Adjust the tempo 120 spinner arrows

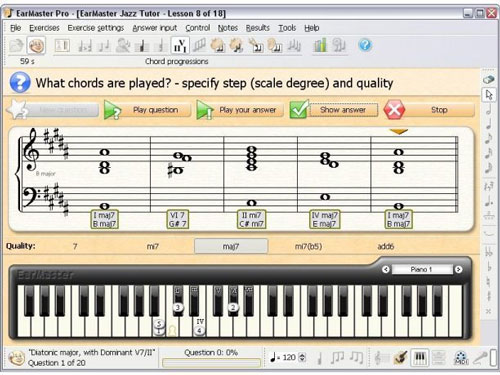pyautogui.click(x=302, y=357)
